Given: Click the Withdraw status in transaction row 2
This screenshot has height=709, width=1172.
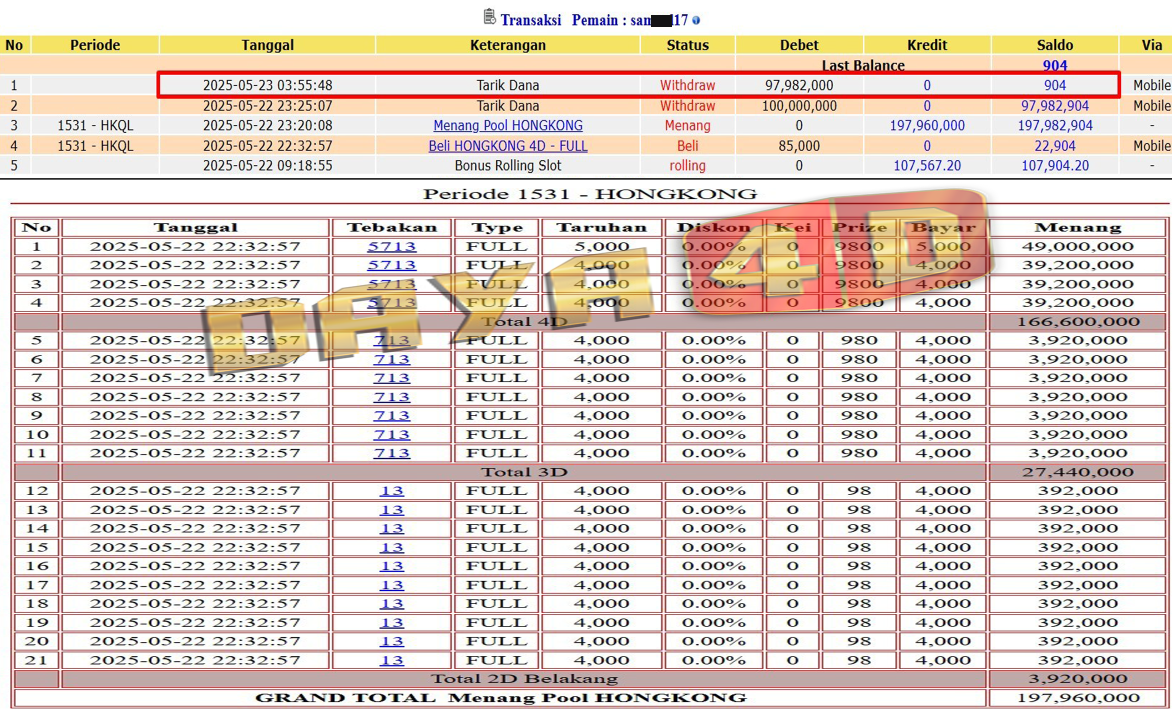Looking at the screenshot, I should click(x=687, y=105).
